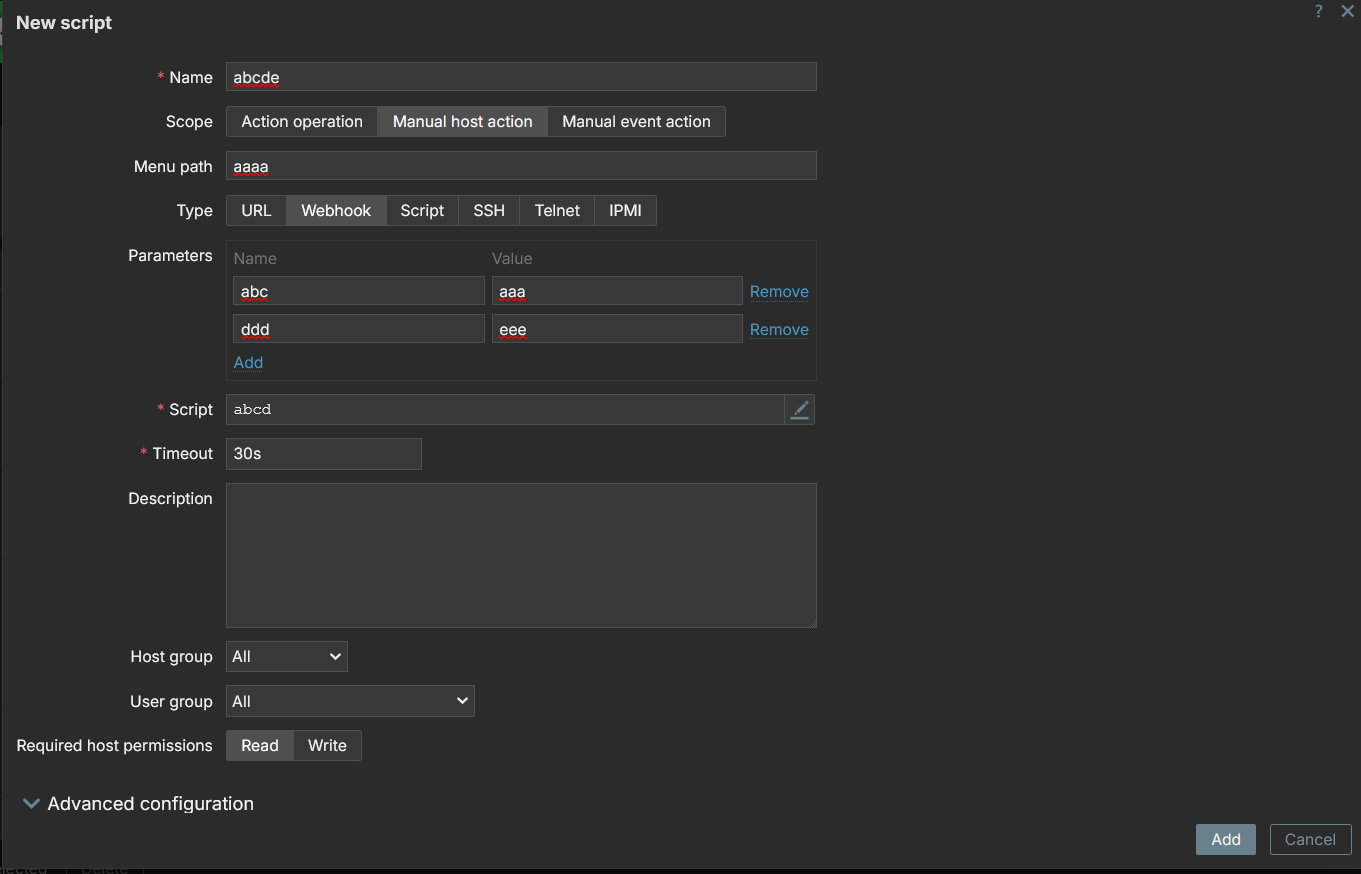The height and width of the screenshot is (874, 1361).
Task: Open the Host group dropdown
Action: click(287, 657)
